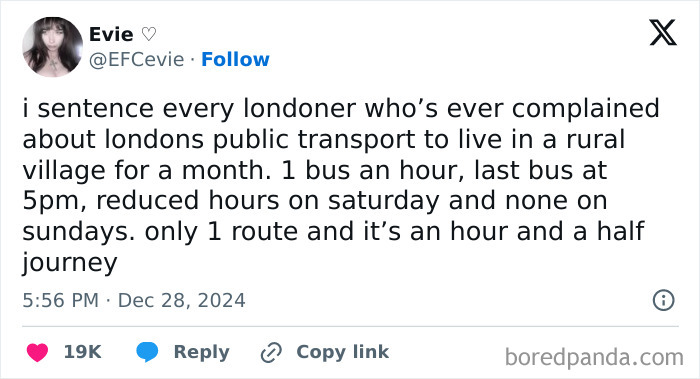Follow the @EFCevie account
Image resolution: width=700 pixels, height=379 pixels.
[x=235, y=59]
